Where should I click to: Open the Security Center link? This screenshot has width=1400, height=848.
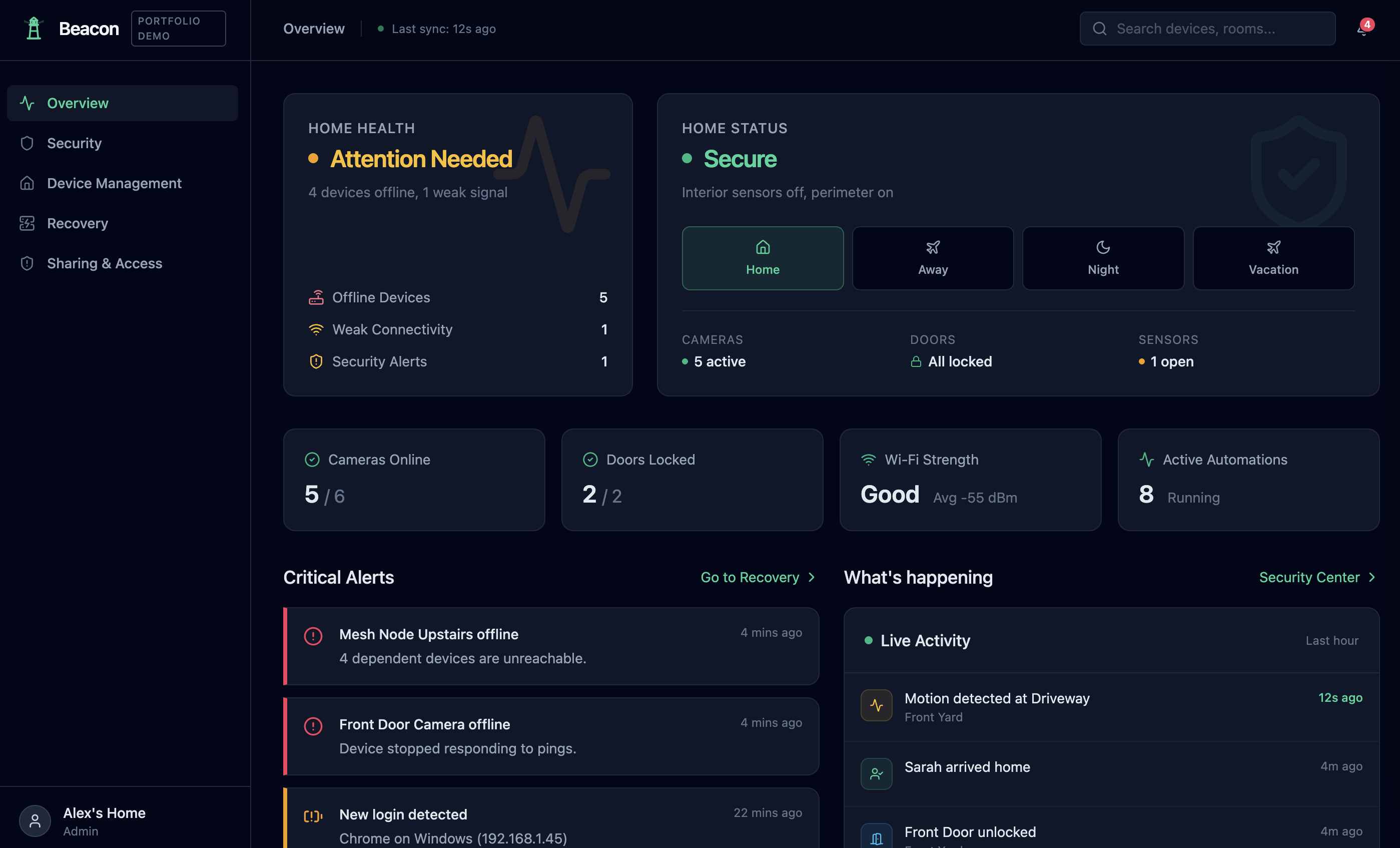(x=1317, y=577)
